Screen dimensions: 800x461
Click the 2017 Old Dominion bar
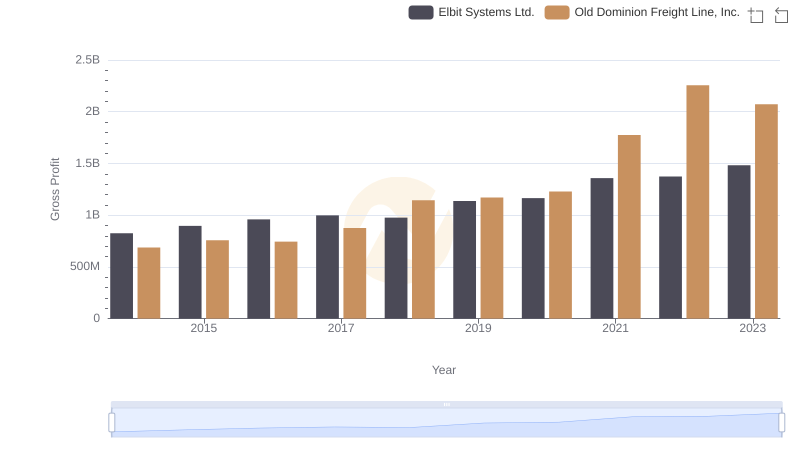355,273
